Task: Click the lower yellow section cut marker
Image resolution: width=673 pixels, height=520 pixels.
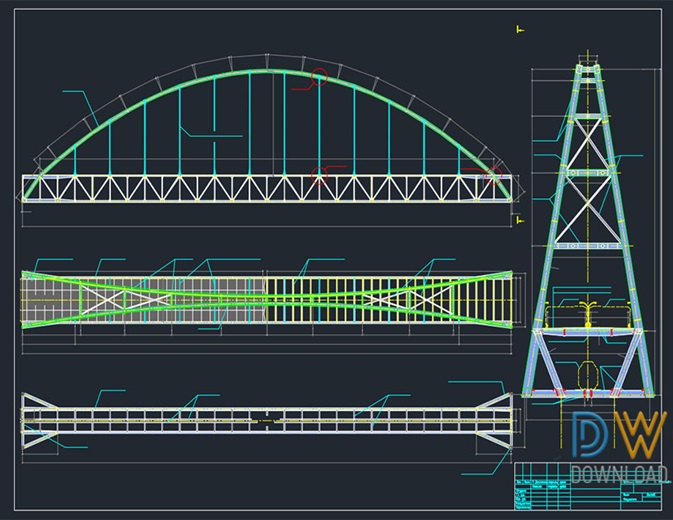Action: [520, 221]
